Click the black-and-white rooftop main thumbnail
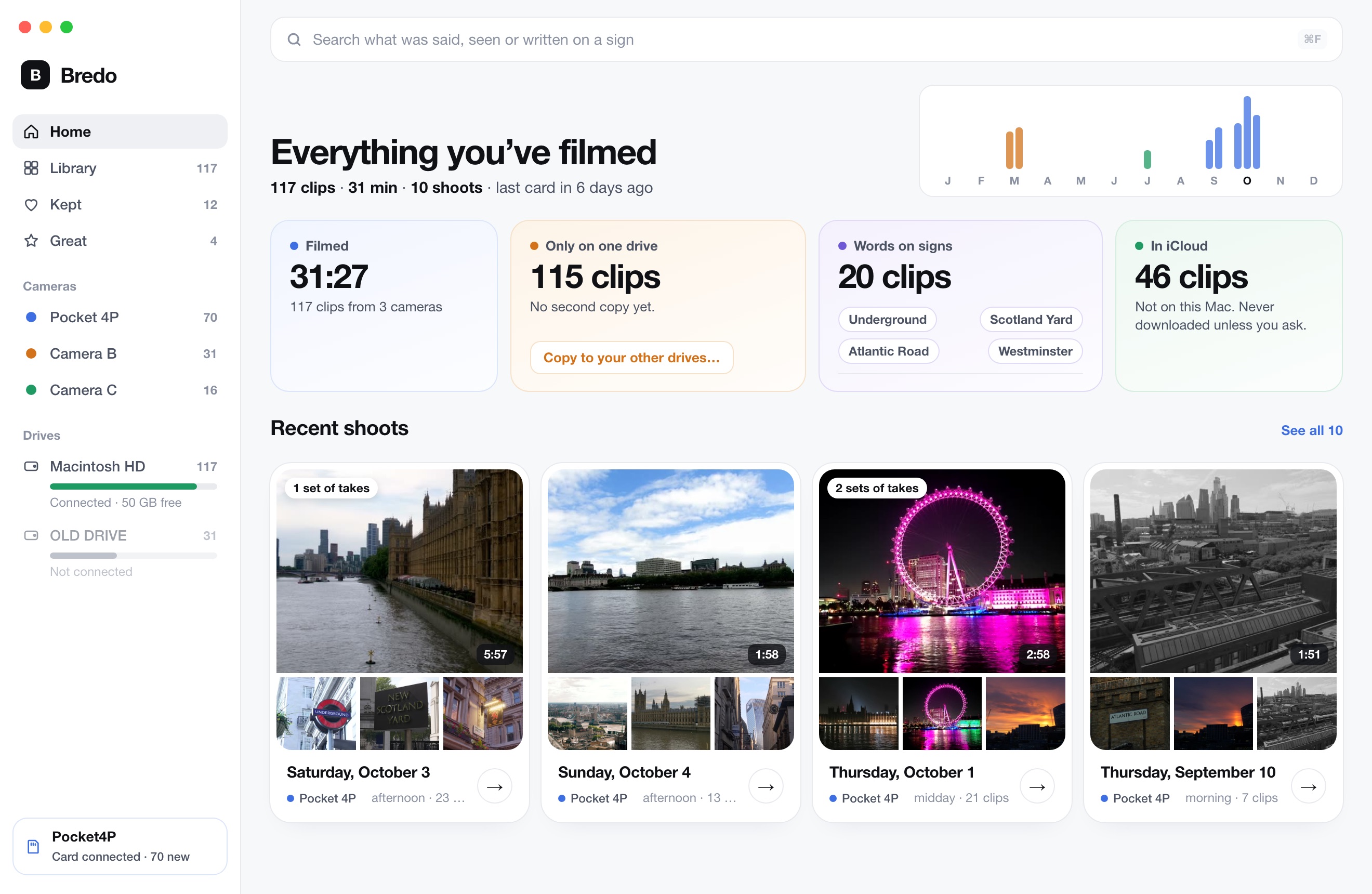The height and width of the screenshot is (894, 1372). point(1213,571)
